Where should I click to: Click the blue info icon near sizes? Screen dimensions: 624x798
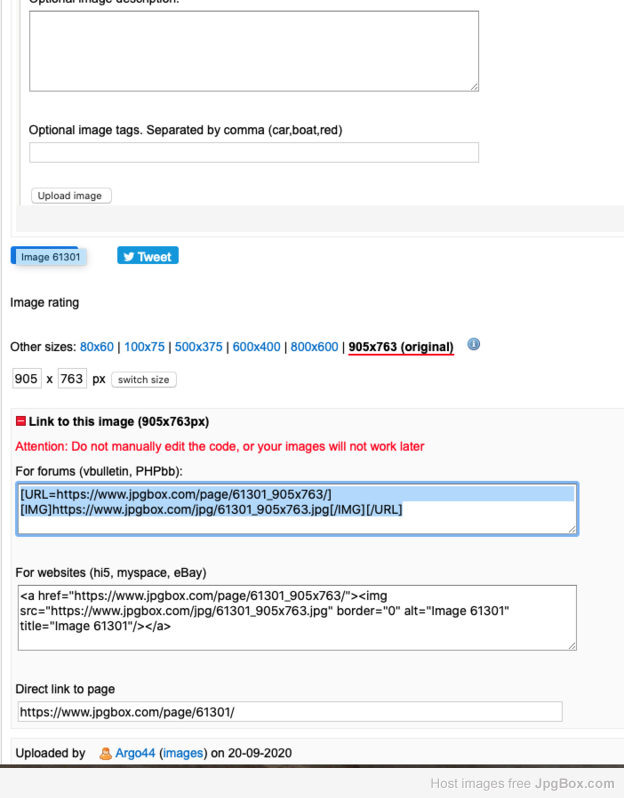click(473, 345)
